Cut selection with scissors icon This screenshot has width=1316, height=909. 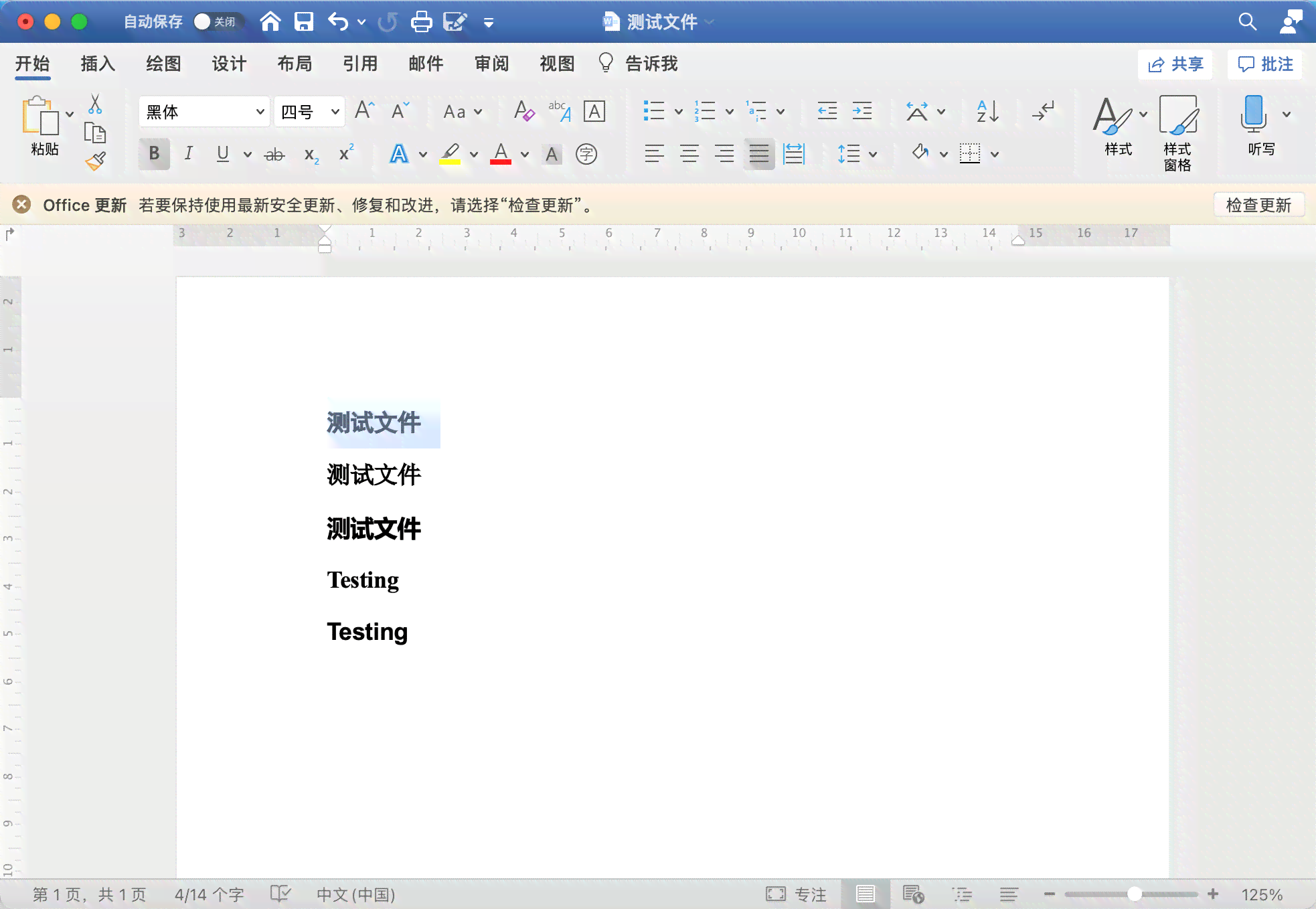[x=95, y=104]
